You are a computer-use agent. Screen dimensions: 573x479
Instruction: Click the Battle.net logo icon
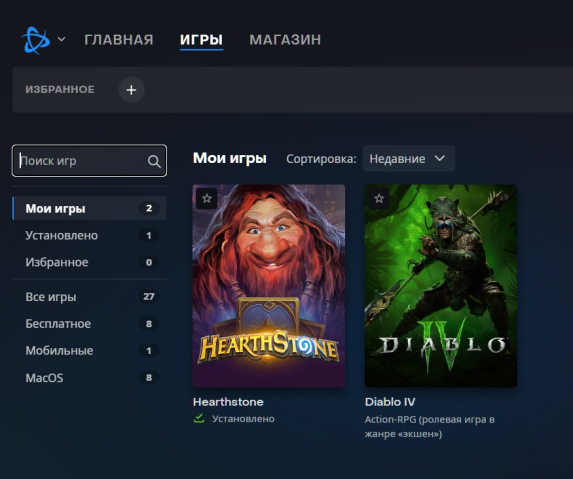35,40
